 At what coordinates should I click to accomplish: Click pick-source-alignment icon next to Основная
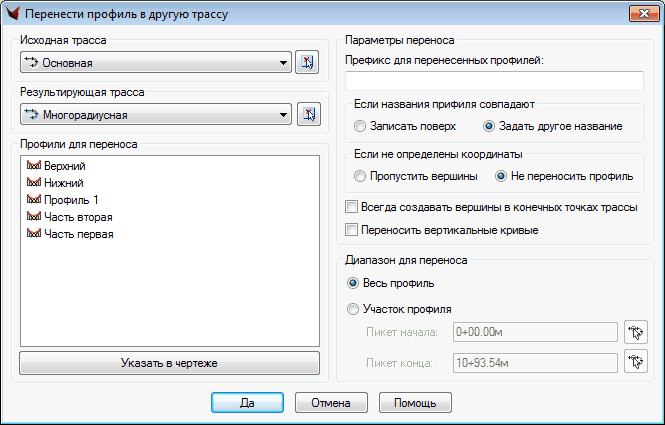pyautogui.click(x=307, y=63)
